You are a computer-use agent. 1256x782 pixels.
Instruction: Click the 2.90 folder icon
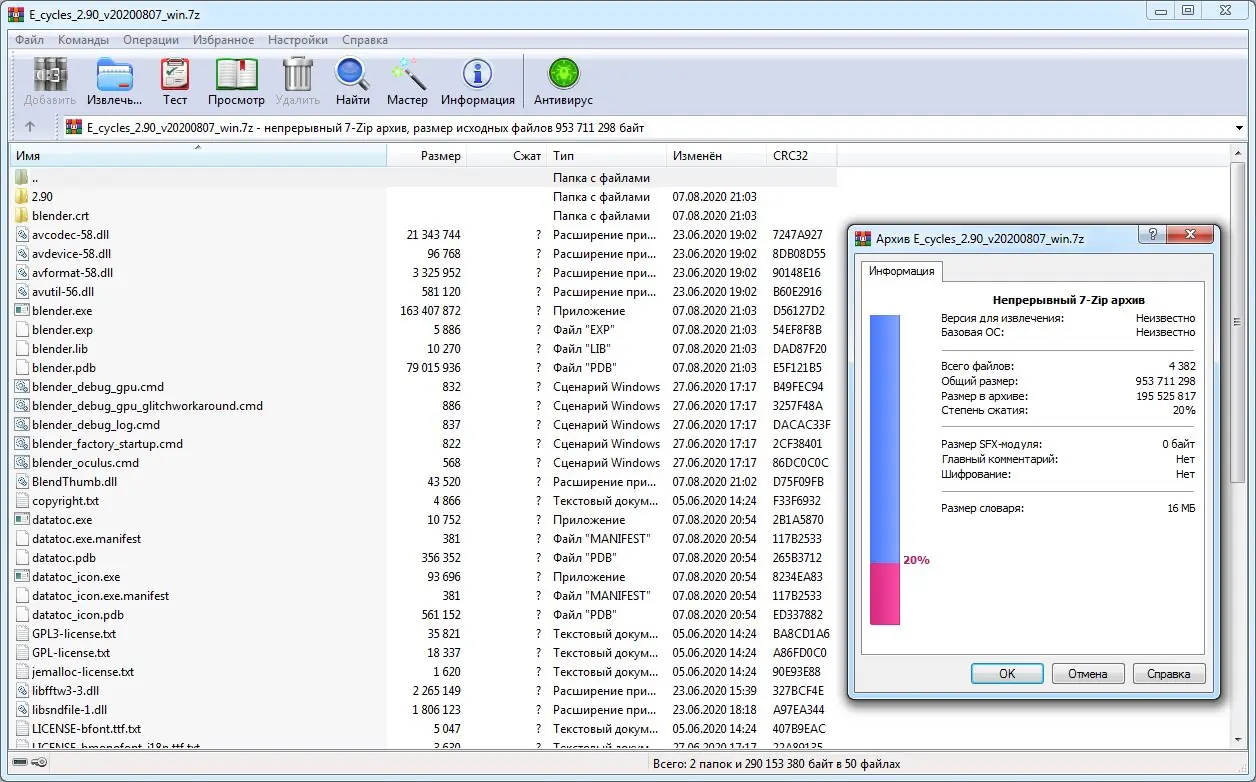point(23,197)
